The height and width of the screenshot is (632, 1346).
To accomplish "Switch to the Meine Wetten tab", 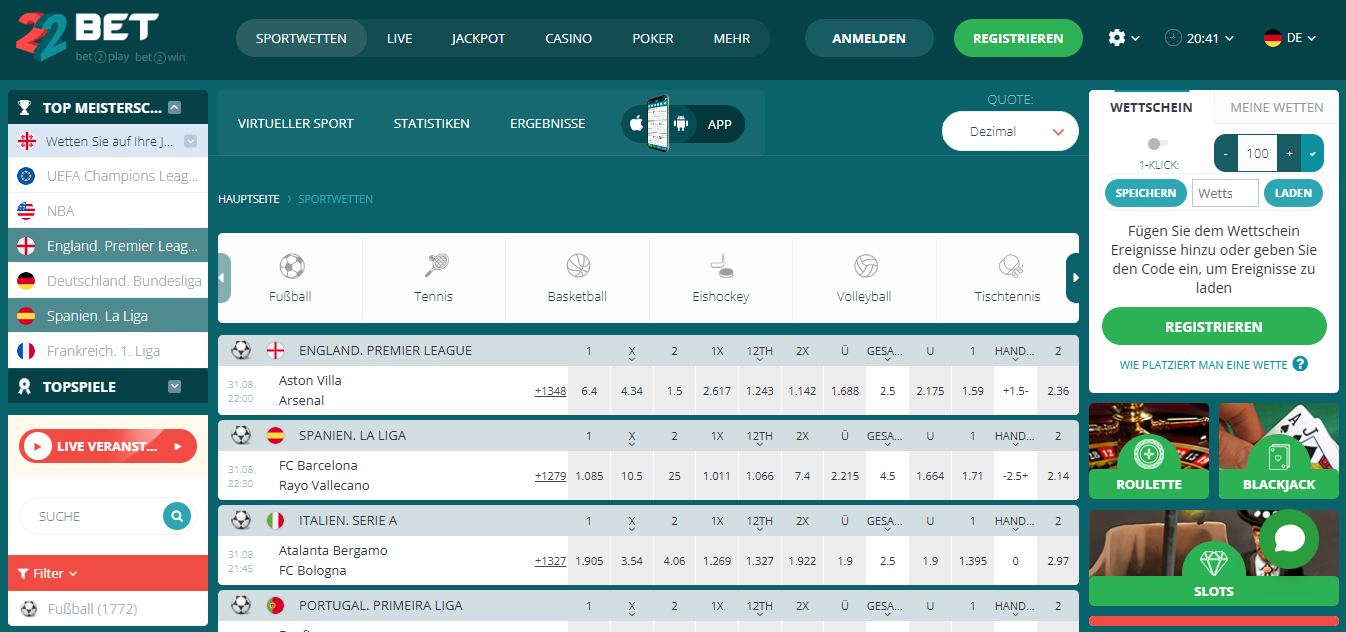I will point(1277,107).
